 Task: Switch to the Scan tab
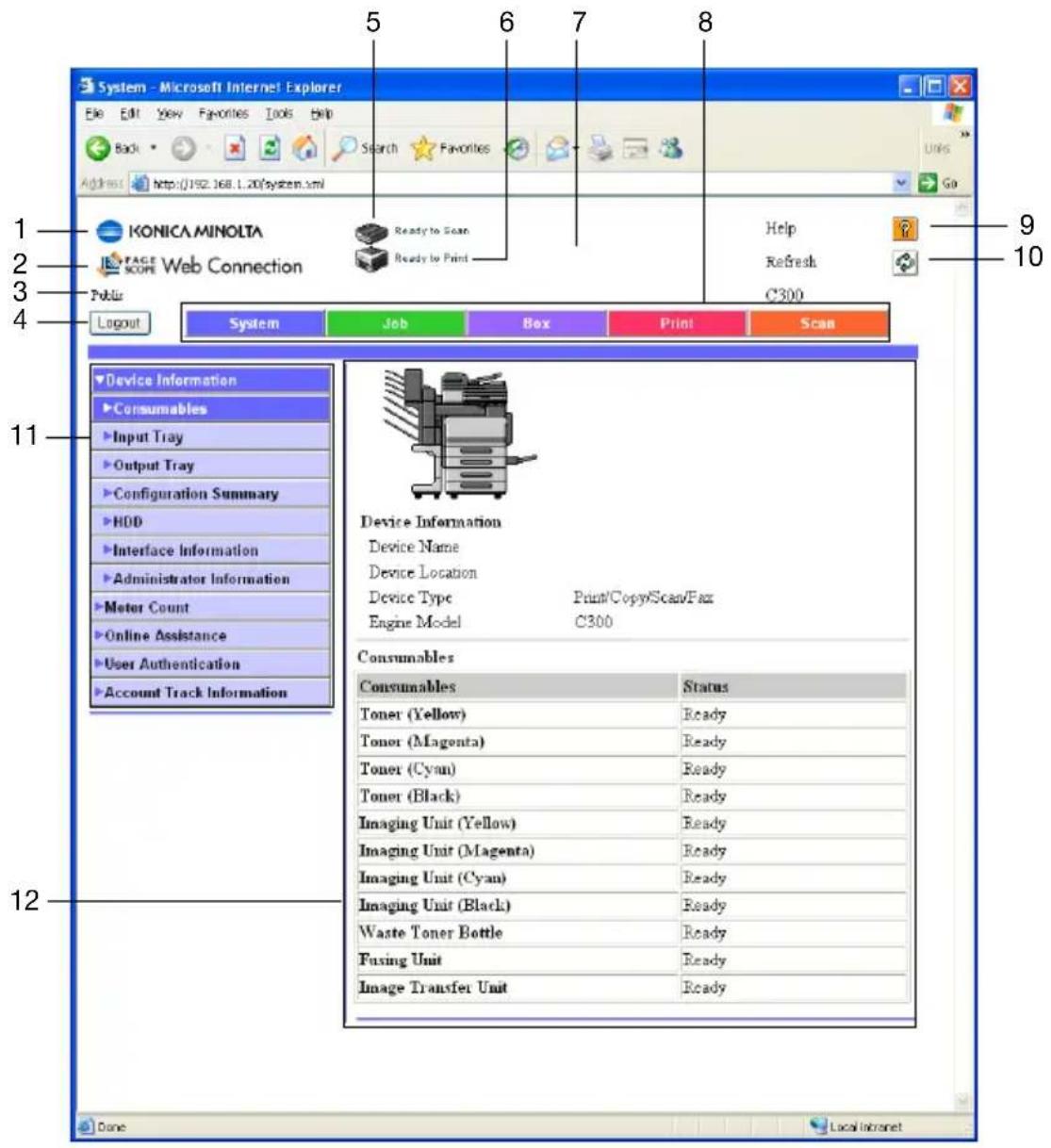pyautogui.click(x=817, y=323)
